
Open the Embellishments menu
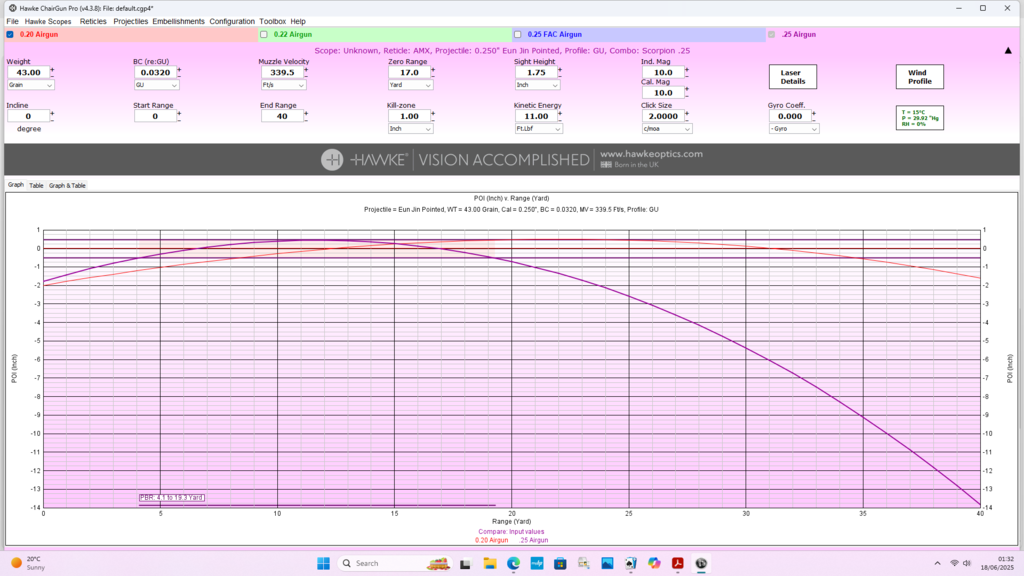click(x=178, y=22)
